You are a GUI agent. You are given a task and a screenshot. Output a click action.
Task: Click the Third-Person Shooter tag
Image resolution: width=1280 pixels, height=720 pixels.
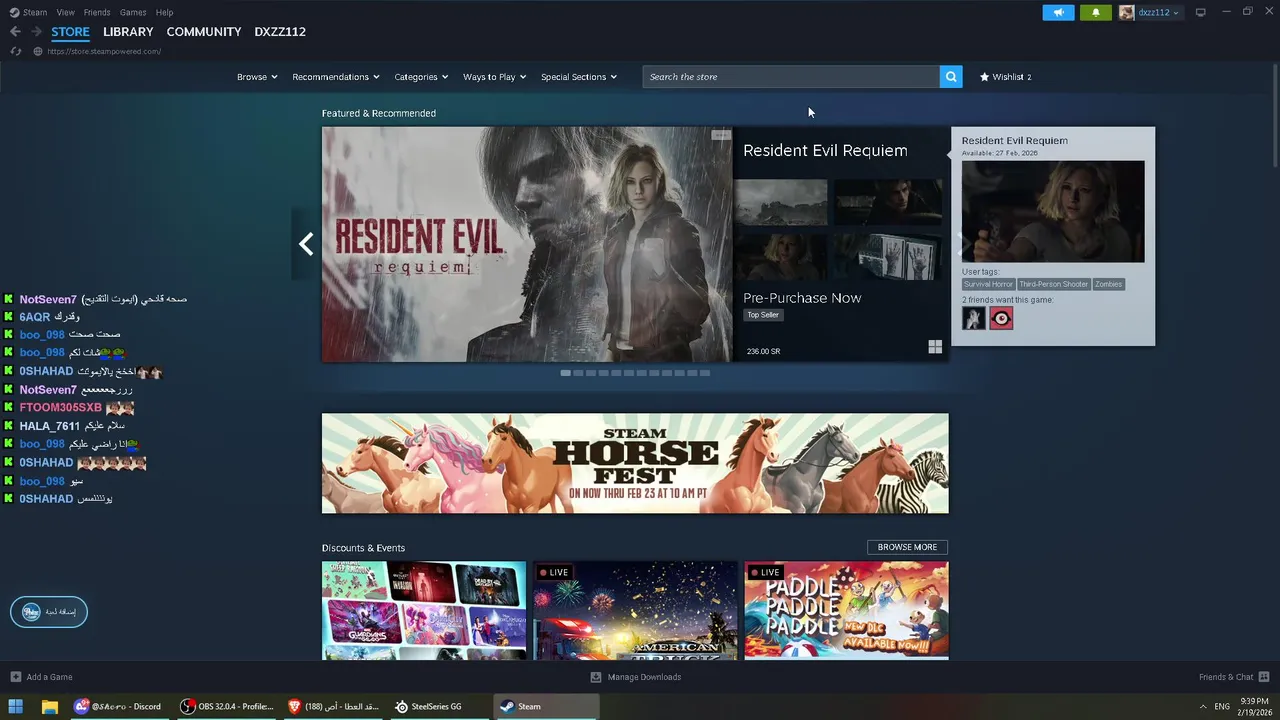1054,284
